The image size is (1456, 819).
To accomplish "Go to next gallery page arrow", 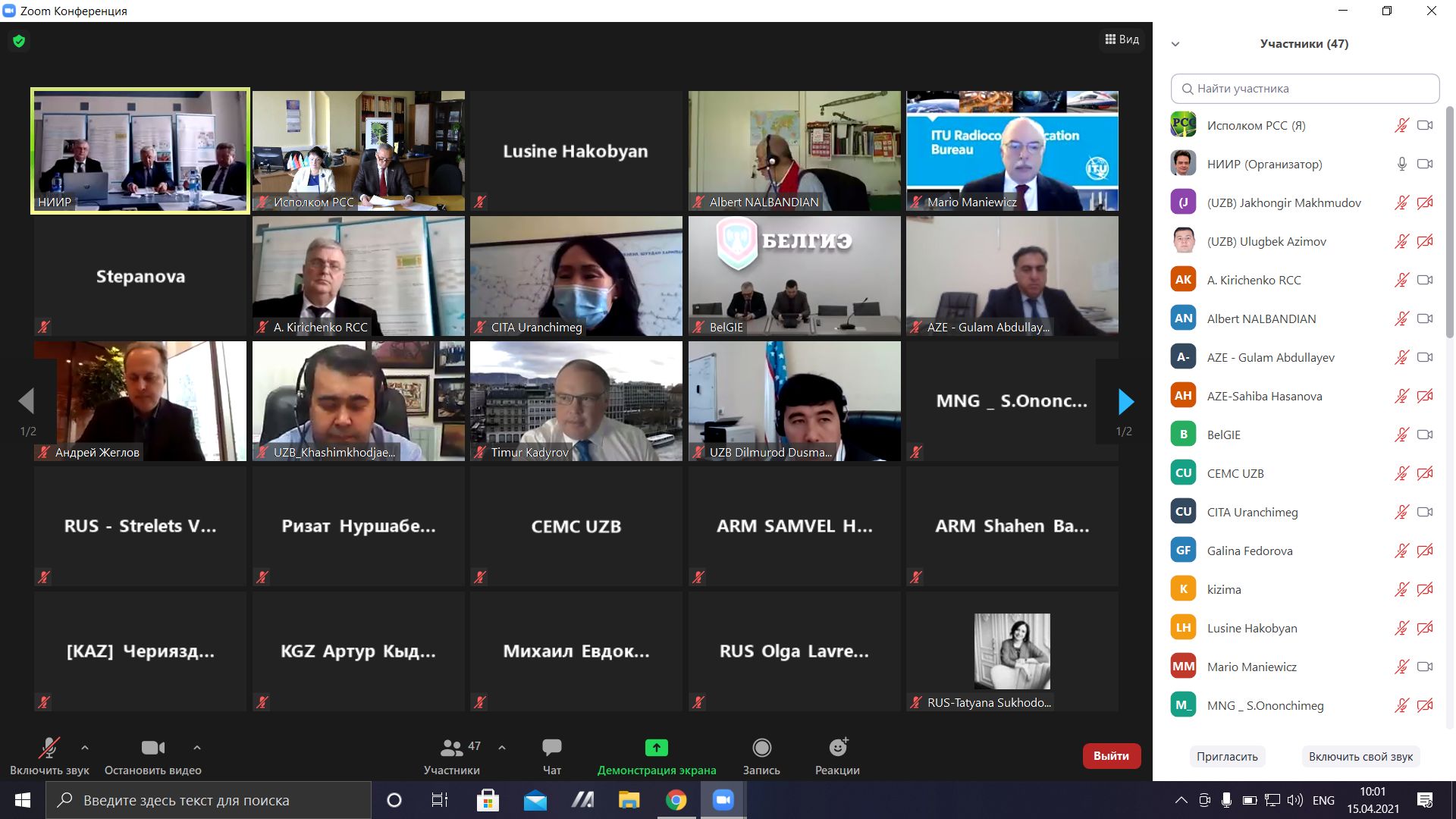I will click(x=1126, y=401).
